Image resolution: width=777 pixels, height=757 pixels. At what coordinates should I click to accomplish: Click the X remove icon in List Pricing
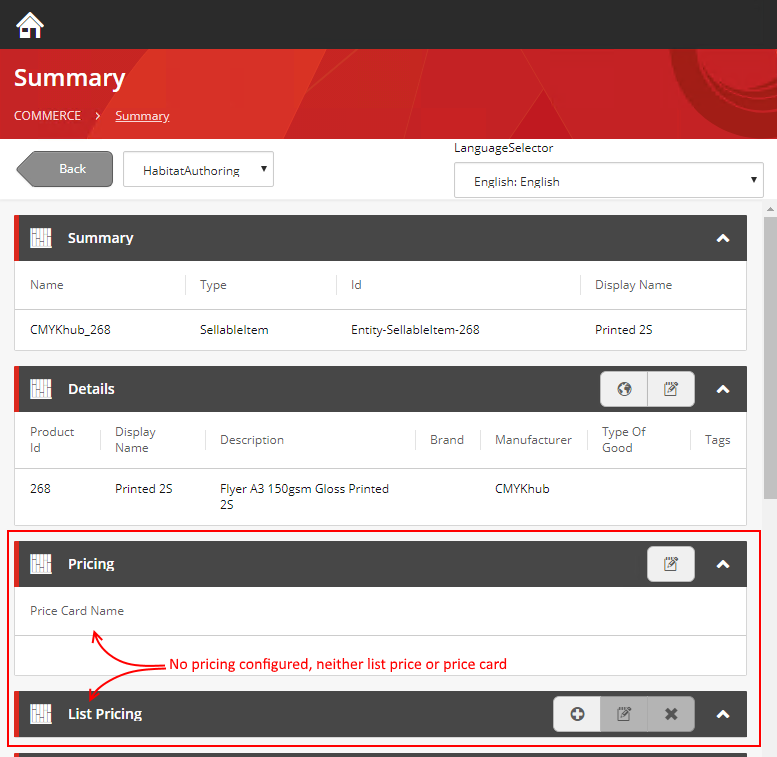point(671,714)
